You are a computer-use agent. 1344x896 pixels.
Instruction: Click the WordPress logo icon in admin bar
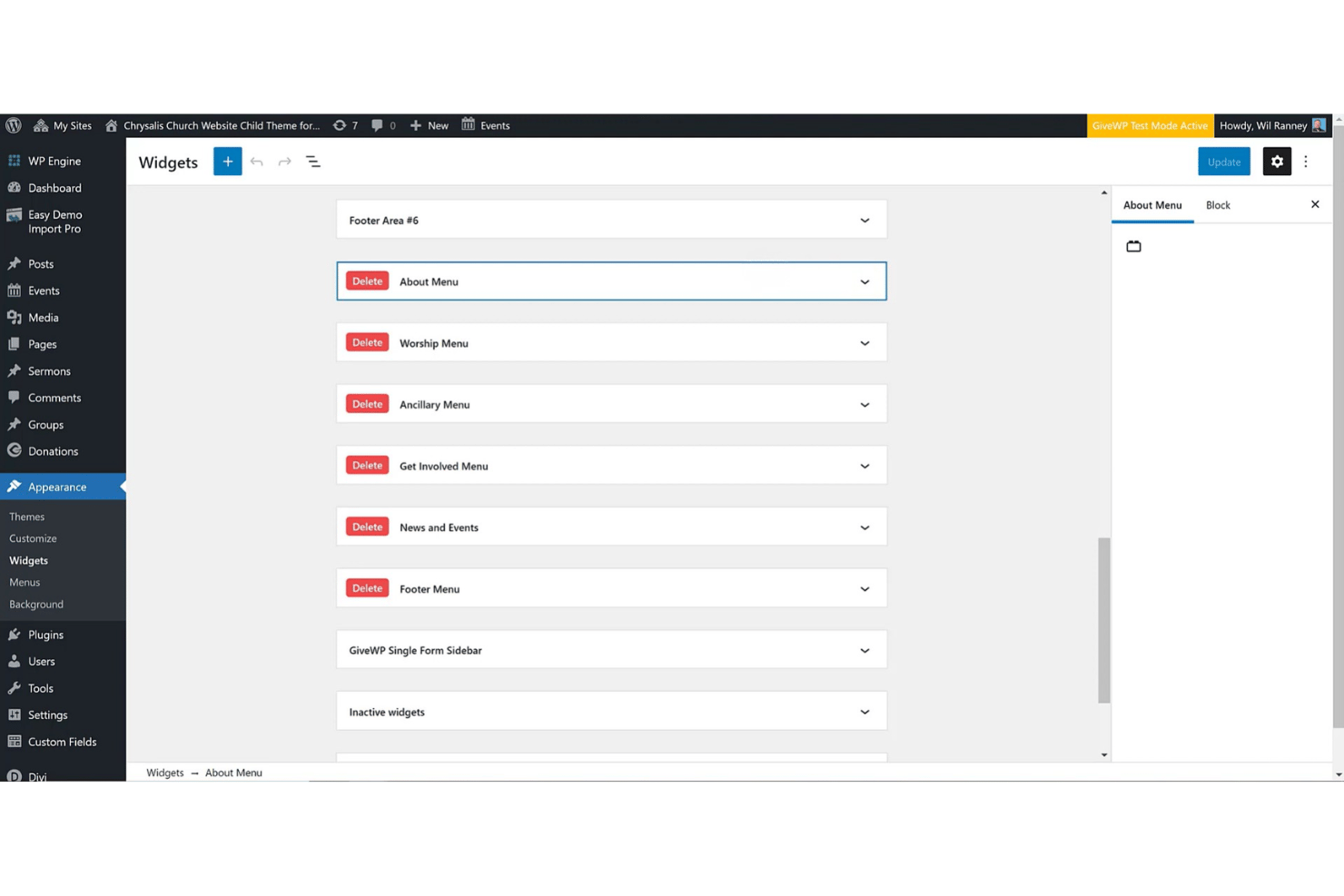point(14,125)
